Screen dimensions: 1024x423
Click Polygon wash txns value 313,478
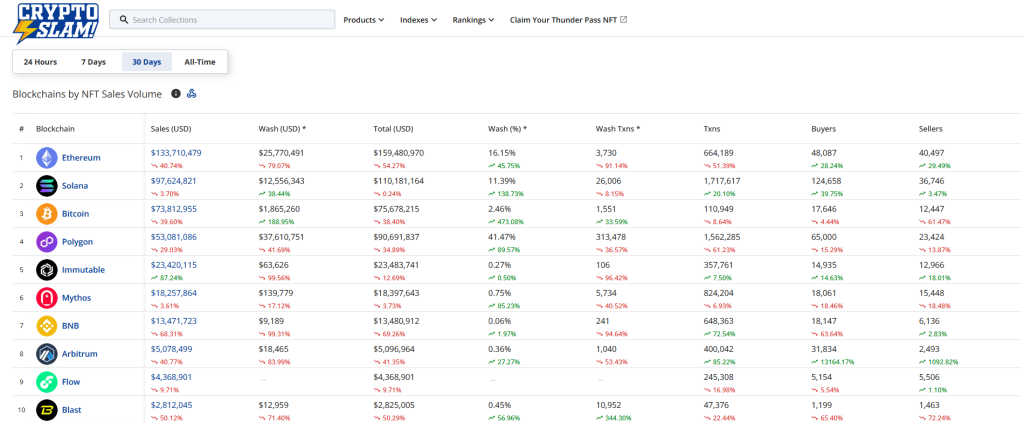611,238
